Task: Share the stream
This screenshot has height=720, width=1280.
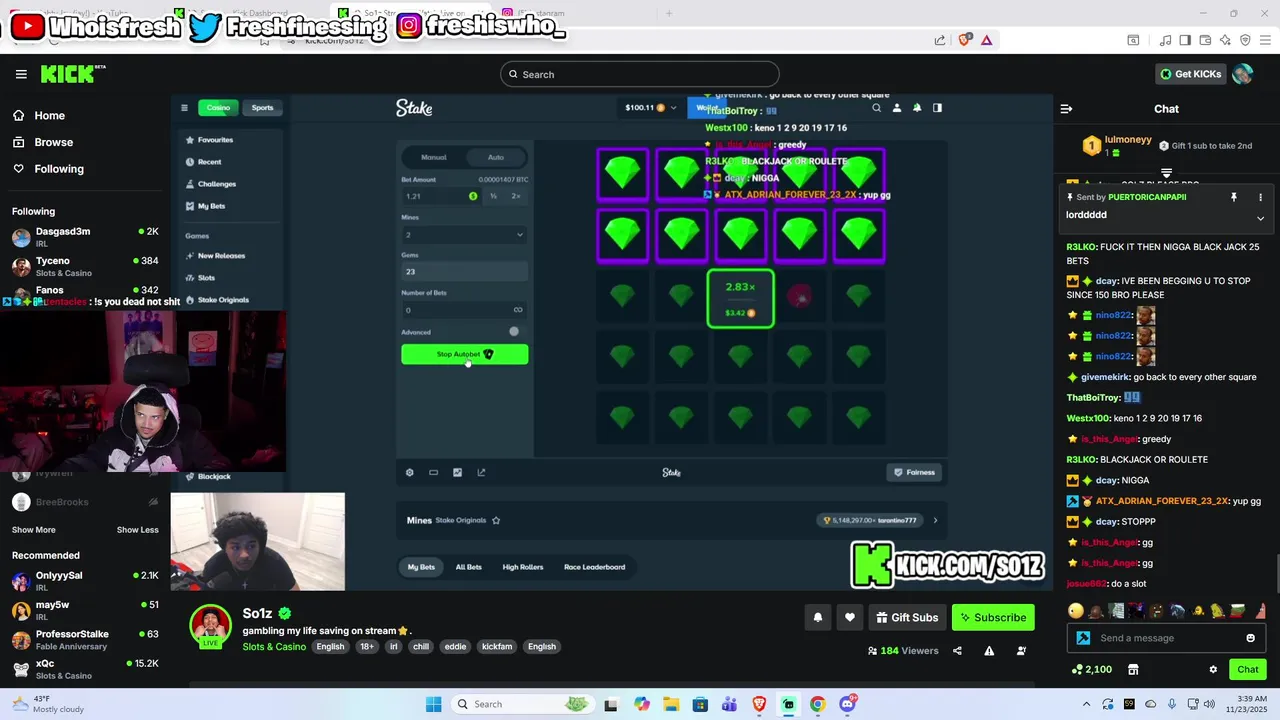Action: coord(957,651)
